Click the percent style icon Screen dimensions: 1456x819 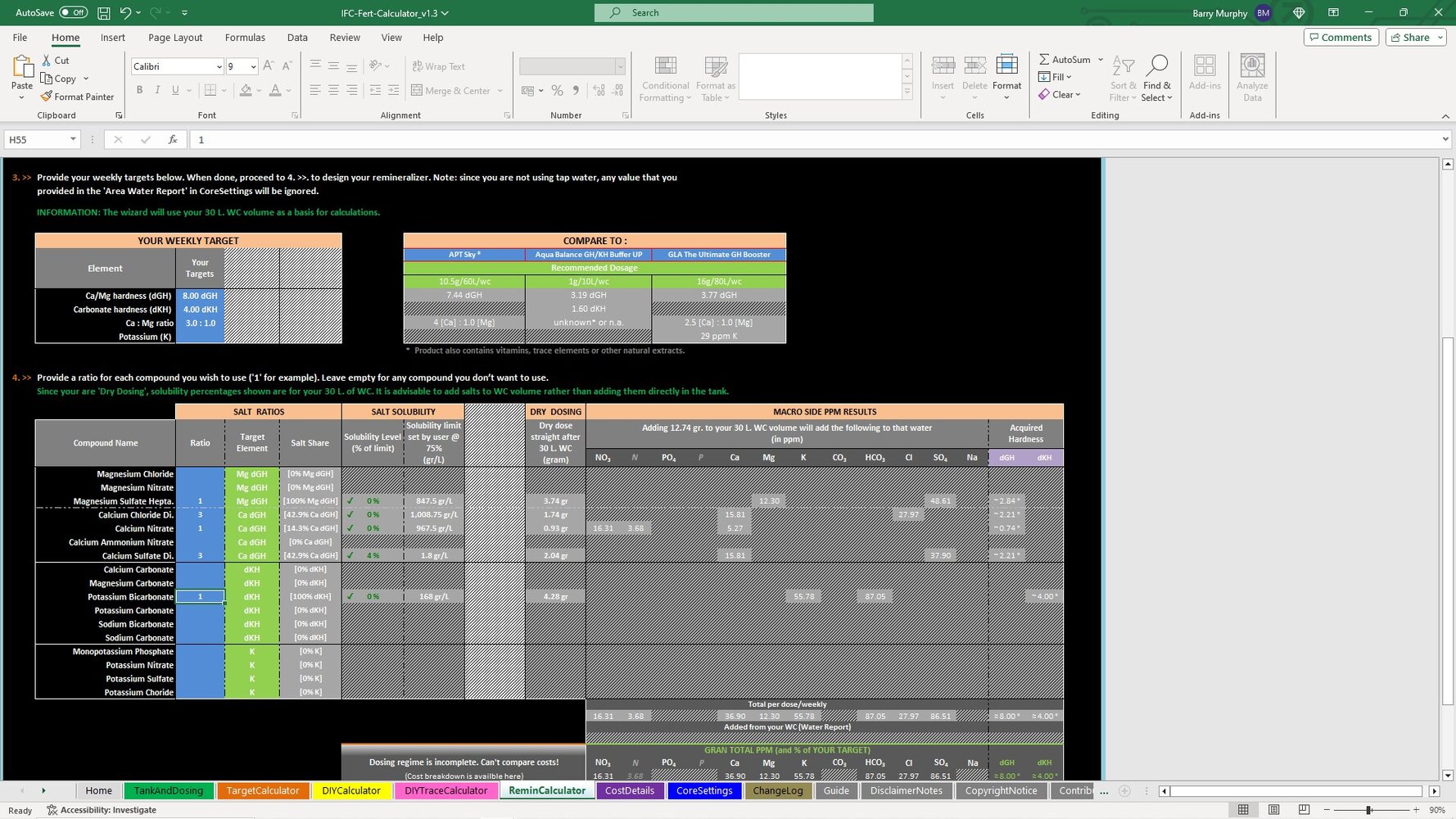pyautogui.click(x=557, y=90)
